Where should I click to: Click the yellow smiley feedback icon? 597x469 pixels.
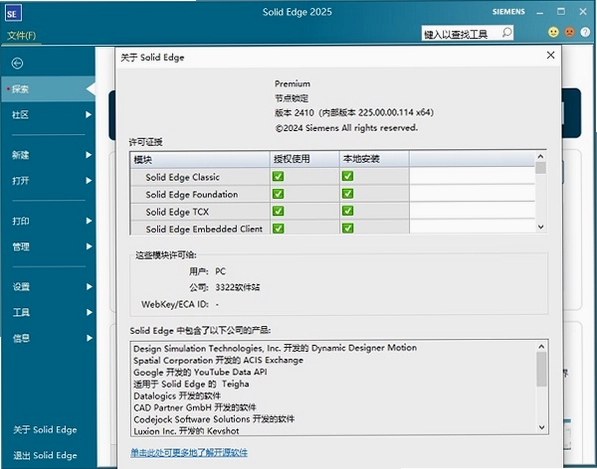(x=553, y=32)
